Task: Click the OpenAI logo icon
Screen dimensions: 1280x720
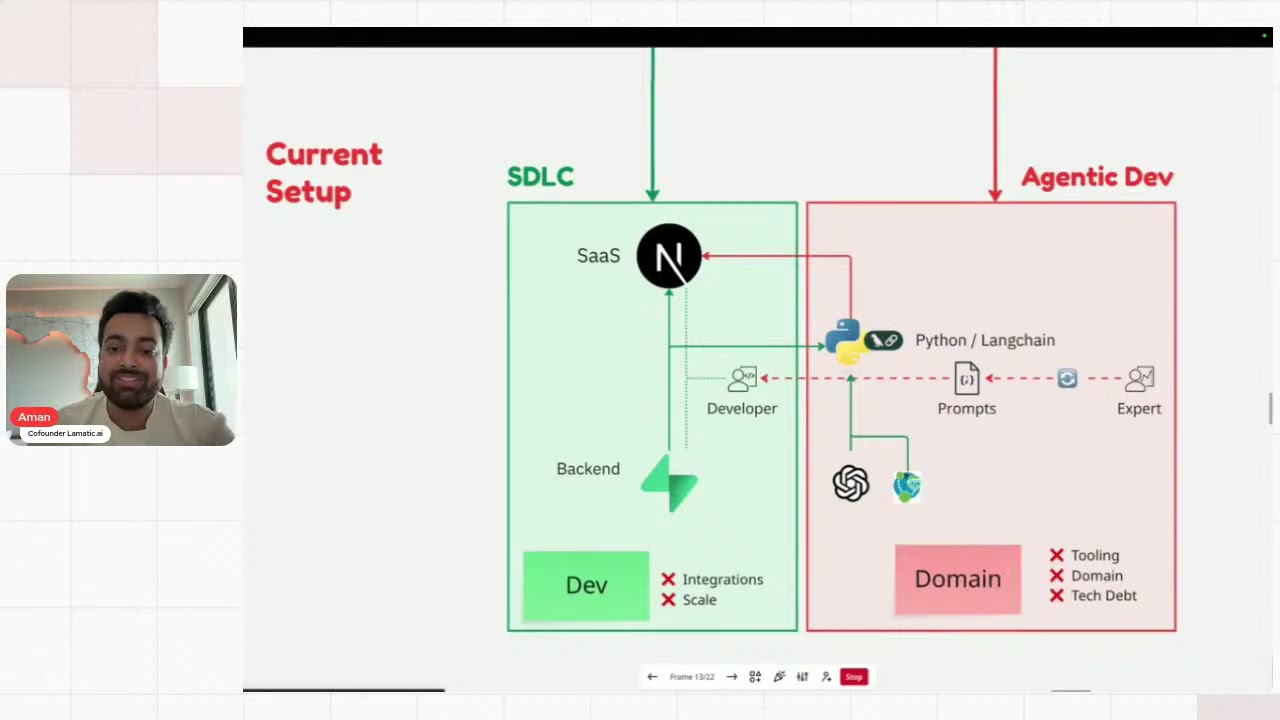Action: (x=851, y=484)
